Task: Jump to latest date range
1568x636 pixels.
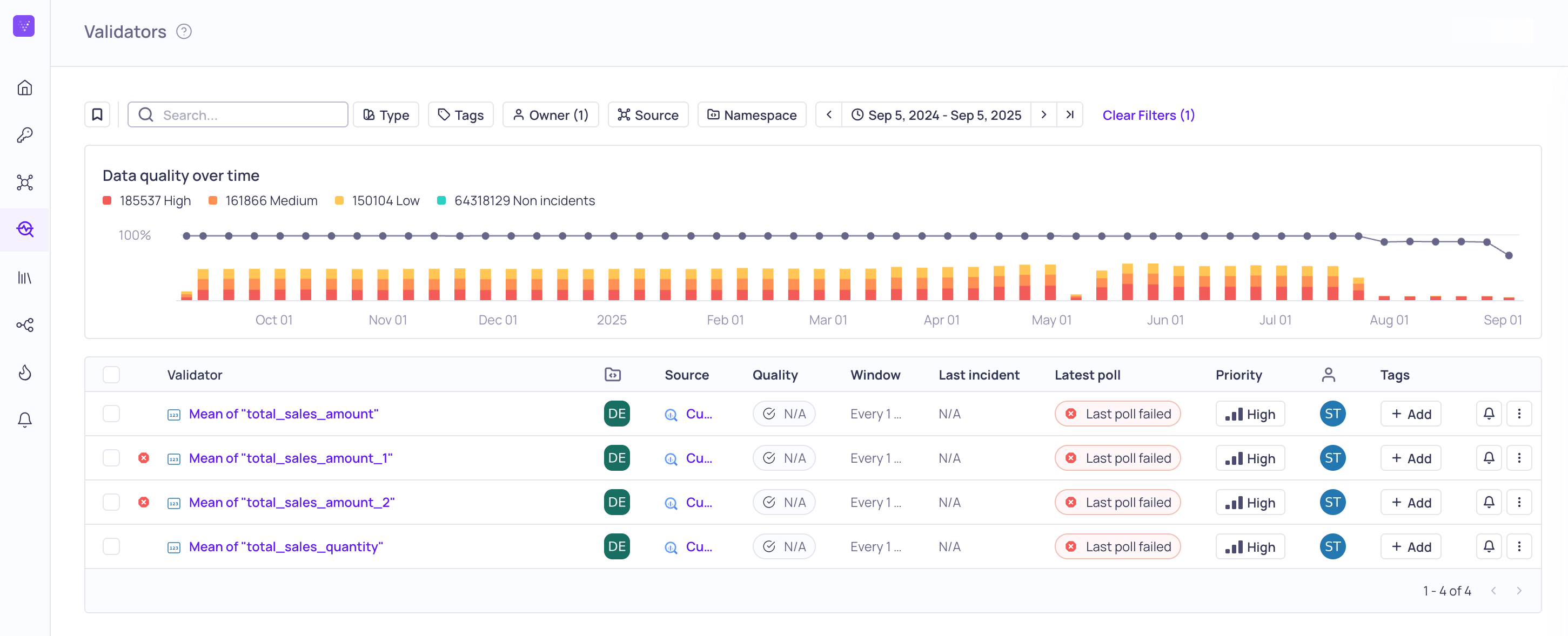Action: [x=1070, y=114]
